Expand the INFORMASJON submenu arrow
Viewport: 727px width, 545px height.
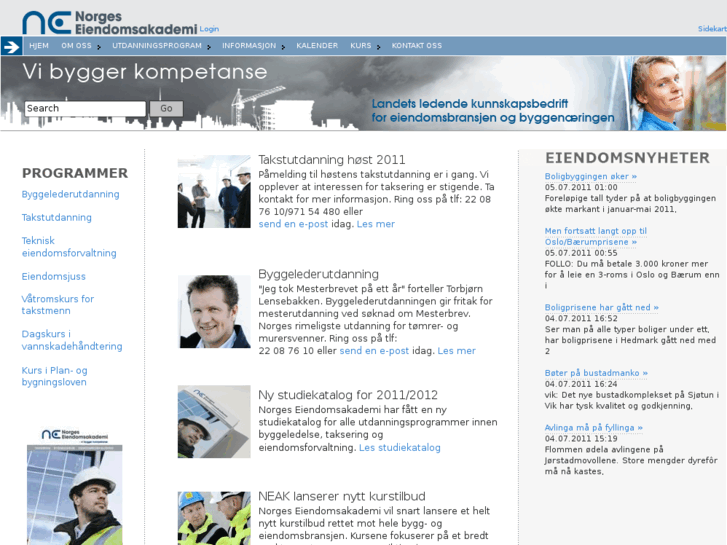tap(283, 47)
